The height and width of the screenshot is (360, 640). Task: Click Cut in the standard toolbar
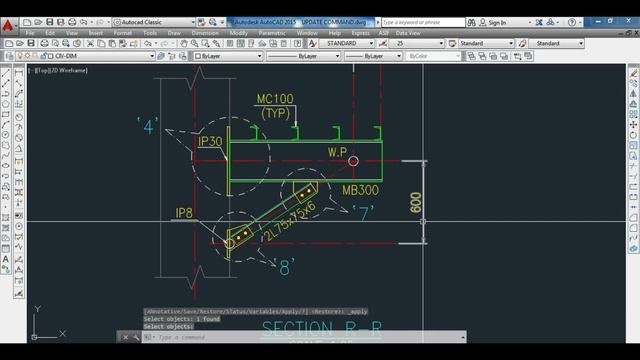click(90, 43)
